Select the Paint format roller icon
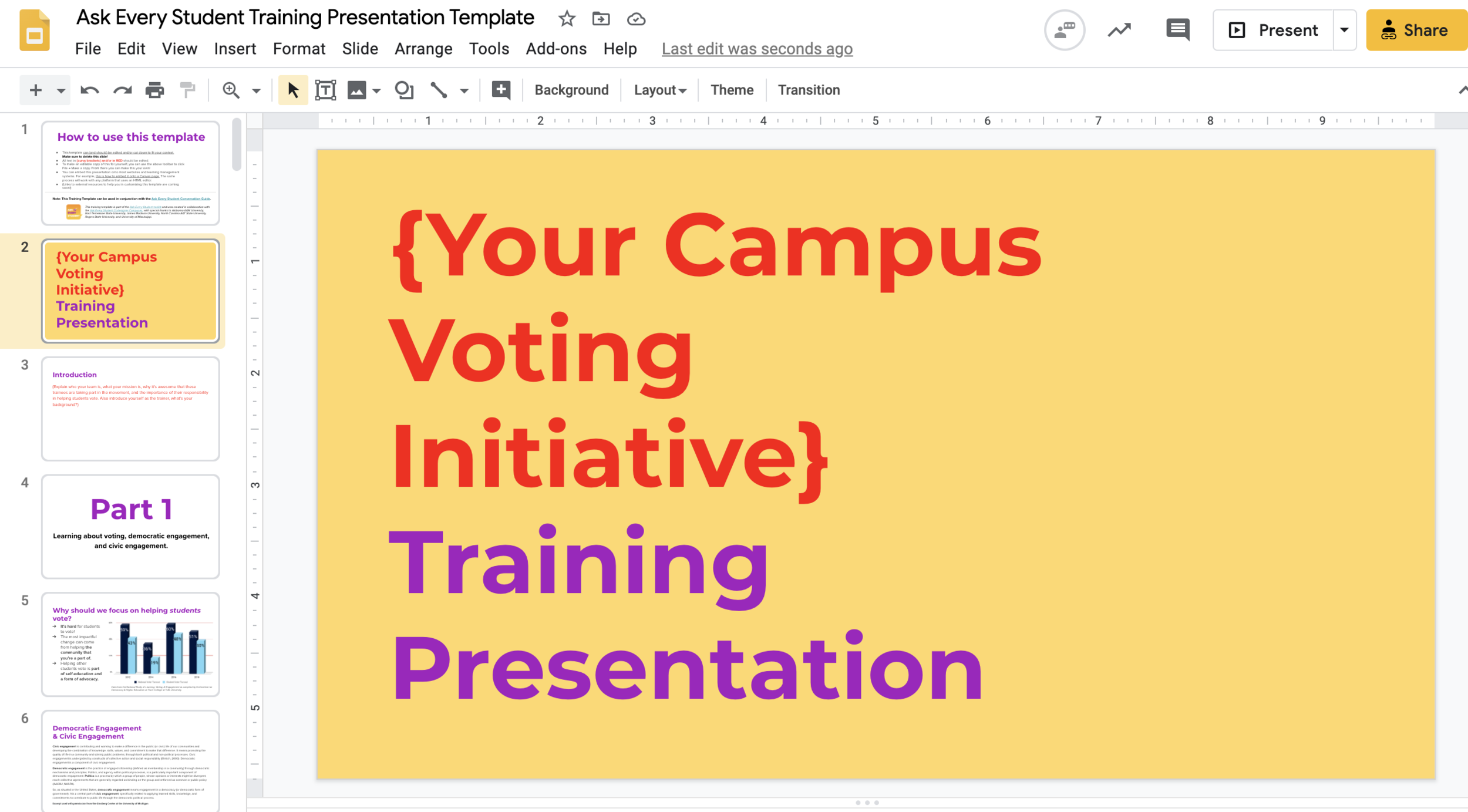 (187, 90)
